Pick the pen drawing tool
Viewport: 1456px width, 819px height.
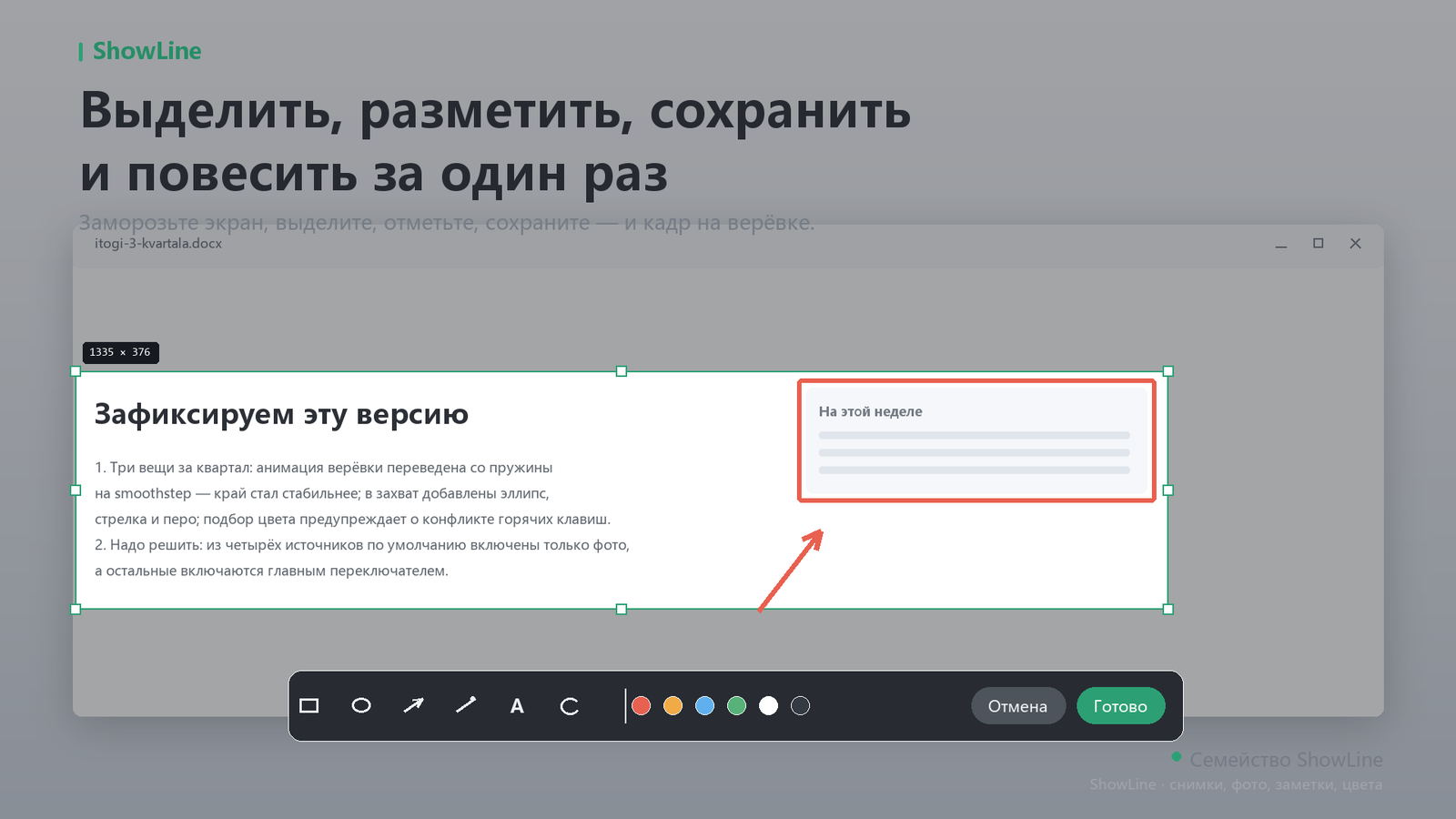pos(466,706)
